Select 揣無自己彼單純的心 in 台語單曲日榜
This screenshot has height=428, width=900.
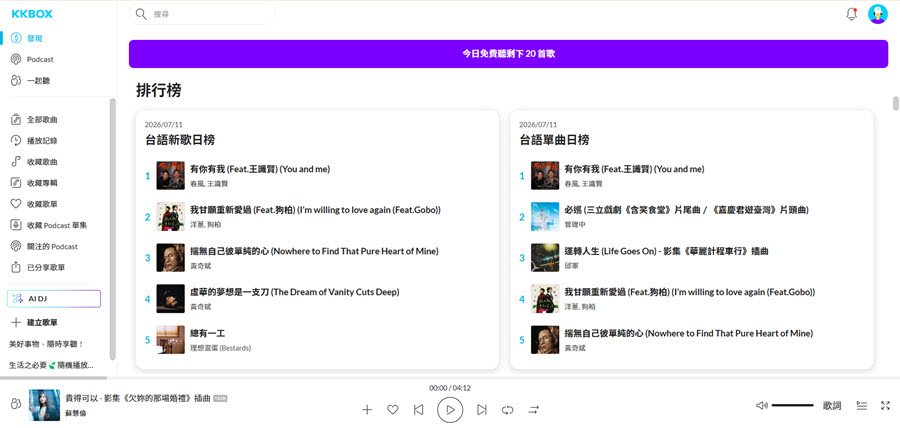(689, 333)
